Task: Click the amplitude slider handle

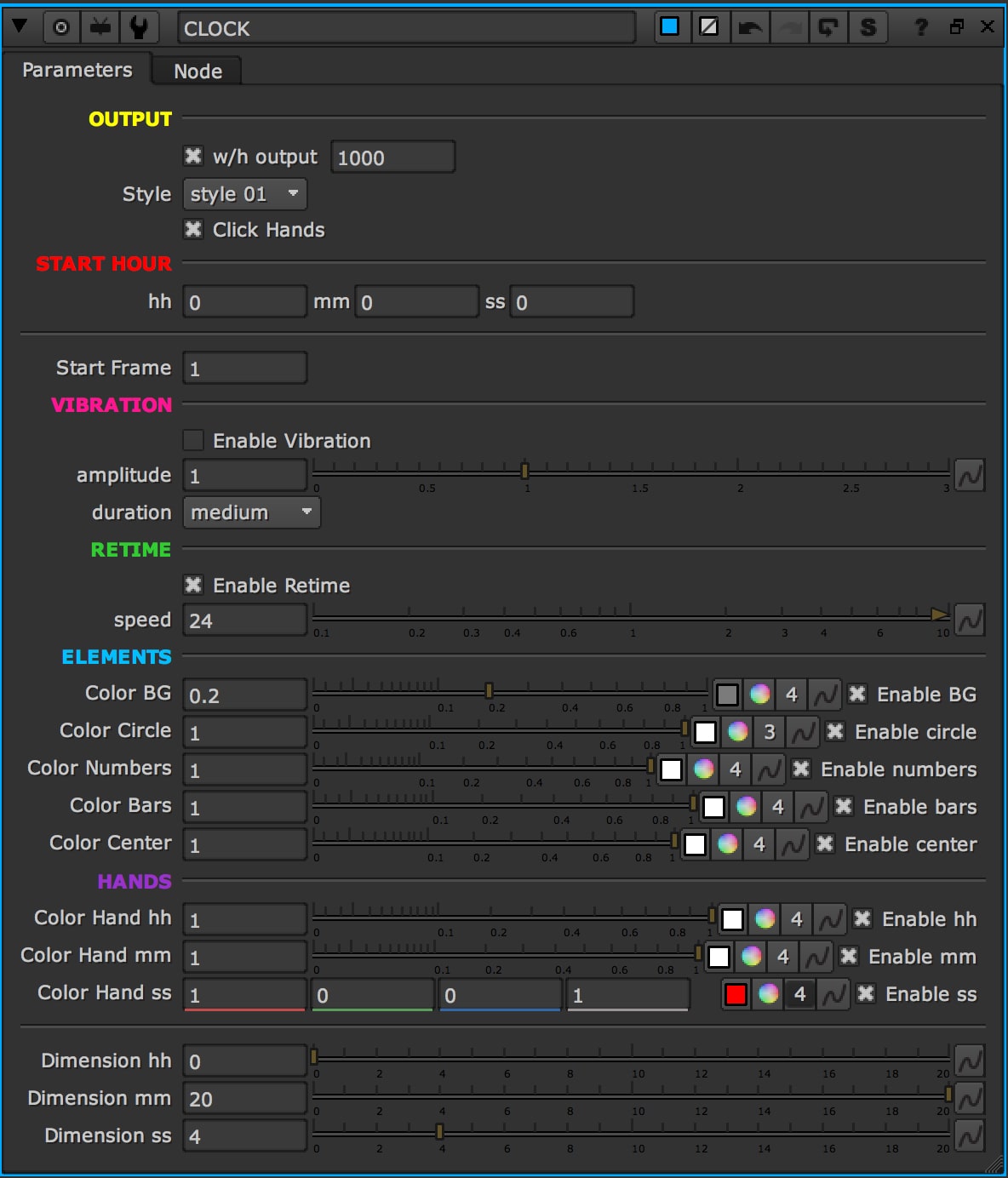Action: pos(524,471)
